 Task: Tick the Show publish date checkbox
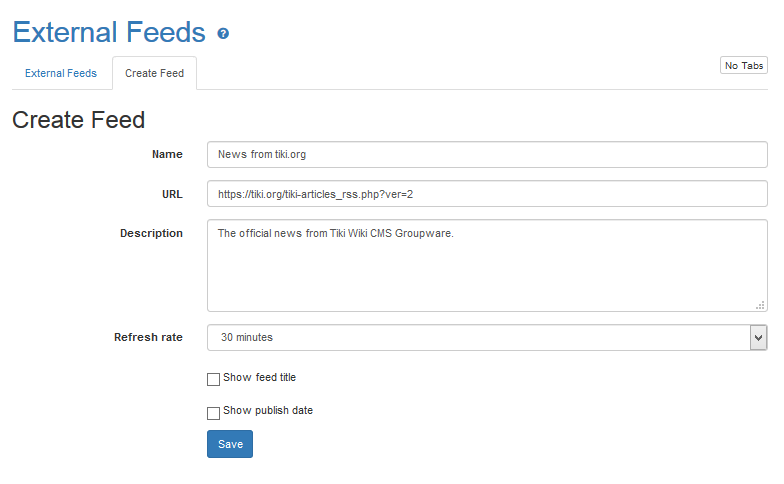pos(213,413)
